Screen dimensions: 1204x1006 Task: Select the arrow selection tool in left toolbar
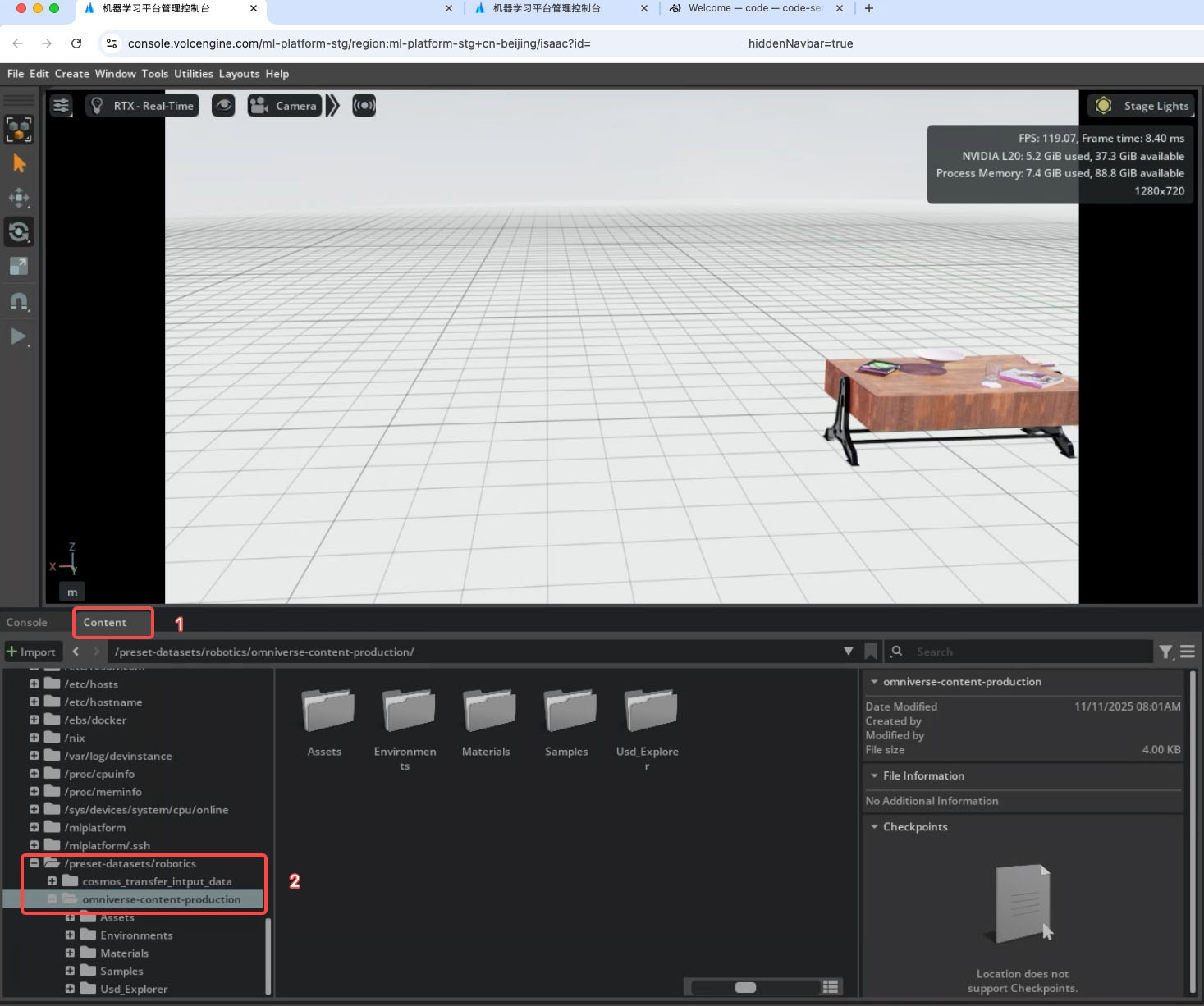pyautogui.click(x=19, y=164)
